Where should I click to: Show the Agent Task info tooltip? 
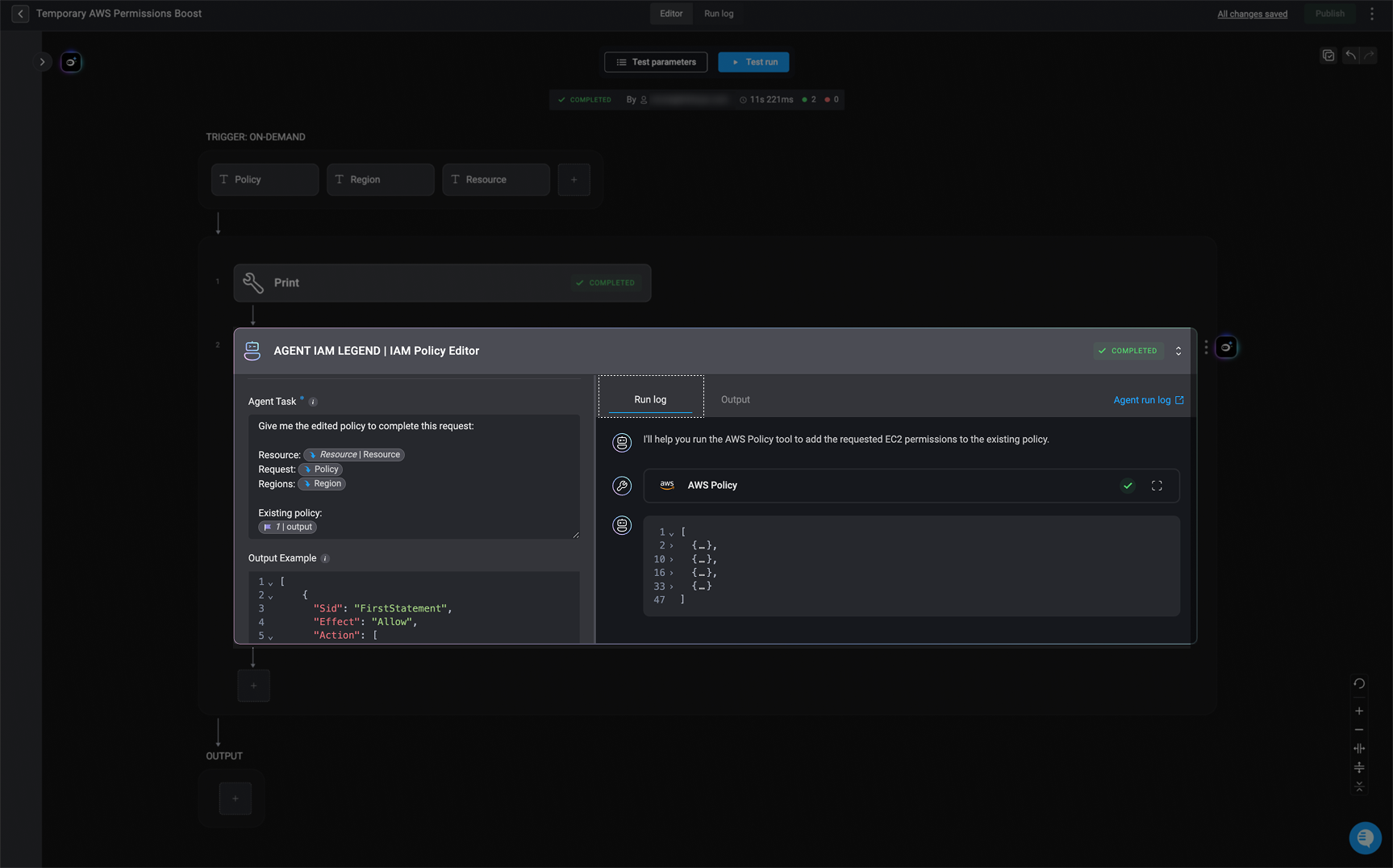coord(313,402)
